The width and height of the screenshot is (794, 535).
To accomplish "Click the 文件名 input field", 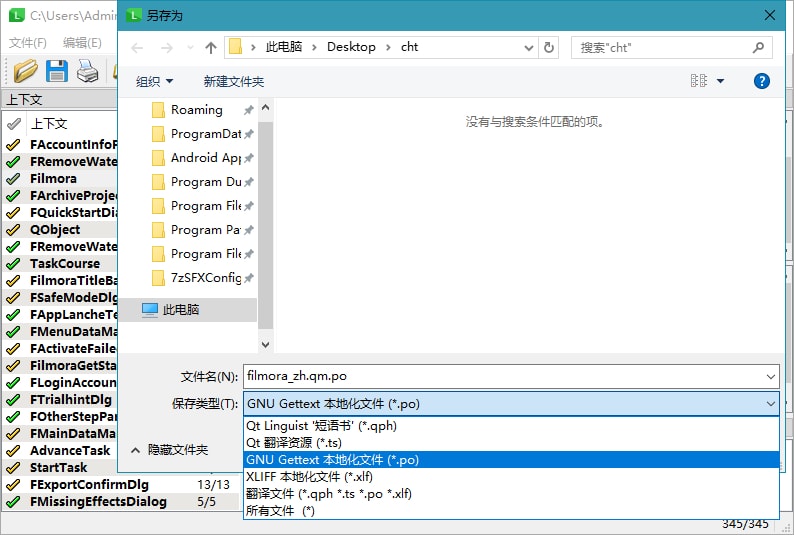I will pyautogui.click(x=500, y=376).
